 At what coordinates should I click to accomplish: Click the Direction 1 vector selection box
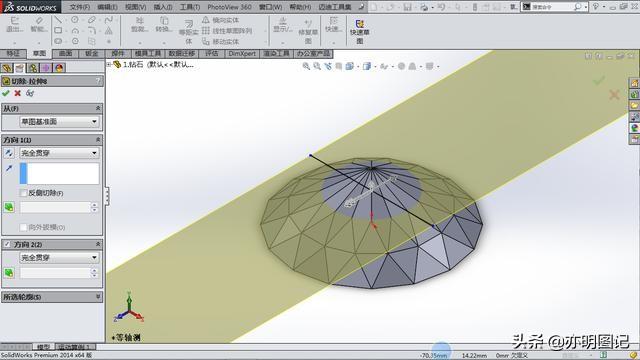point(59,173)
